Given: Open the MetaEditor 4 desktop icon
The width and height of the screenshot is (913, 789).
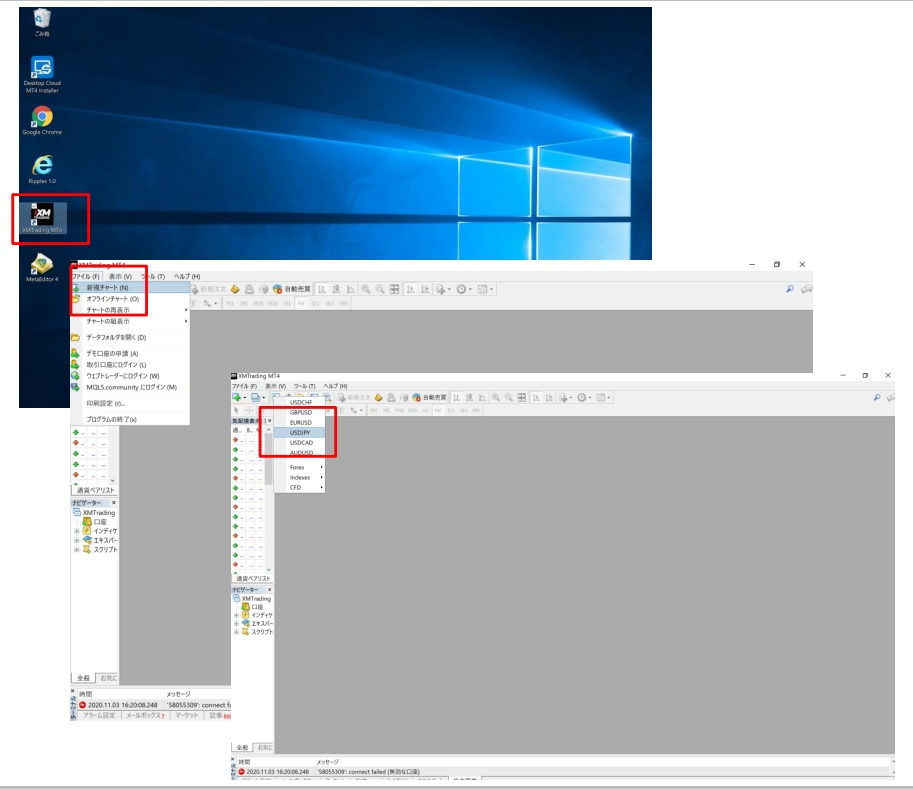Looking at the screenshot, I should 42,268.
